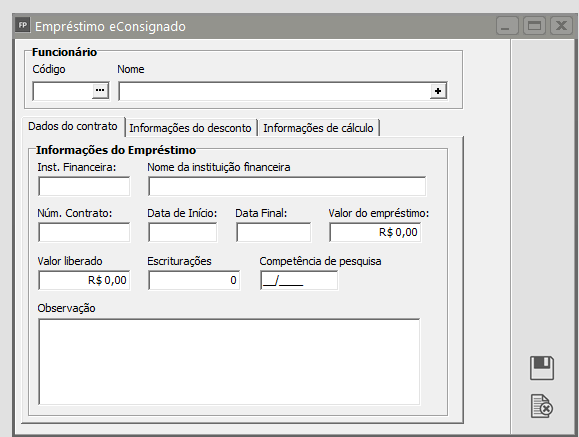The height and width of the screenshot is (437, 579).
Task: Click the Núm. Contrato field
Action: (x=84, y=232)
